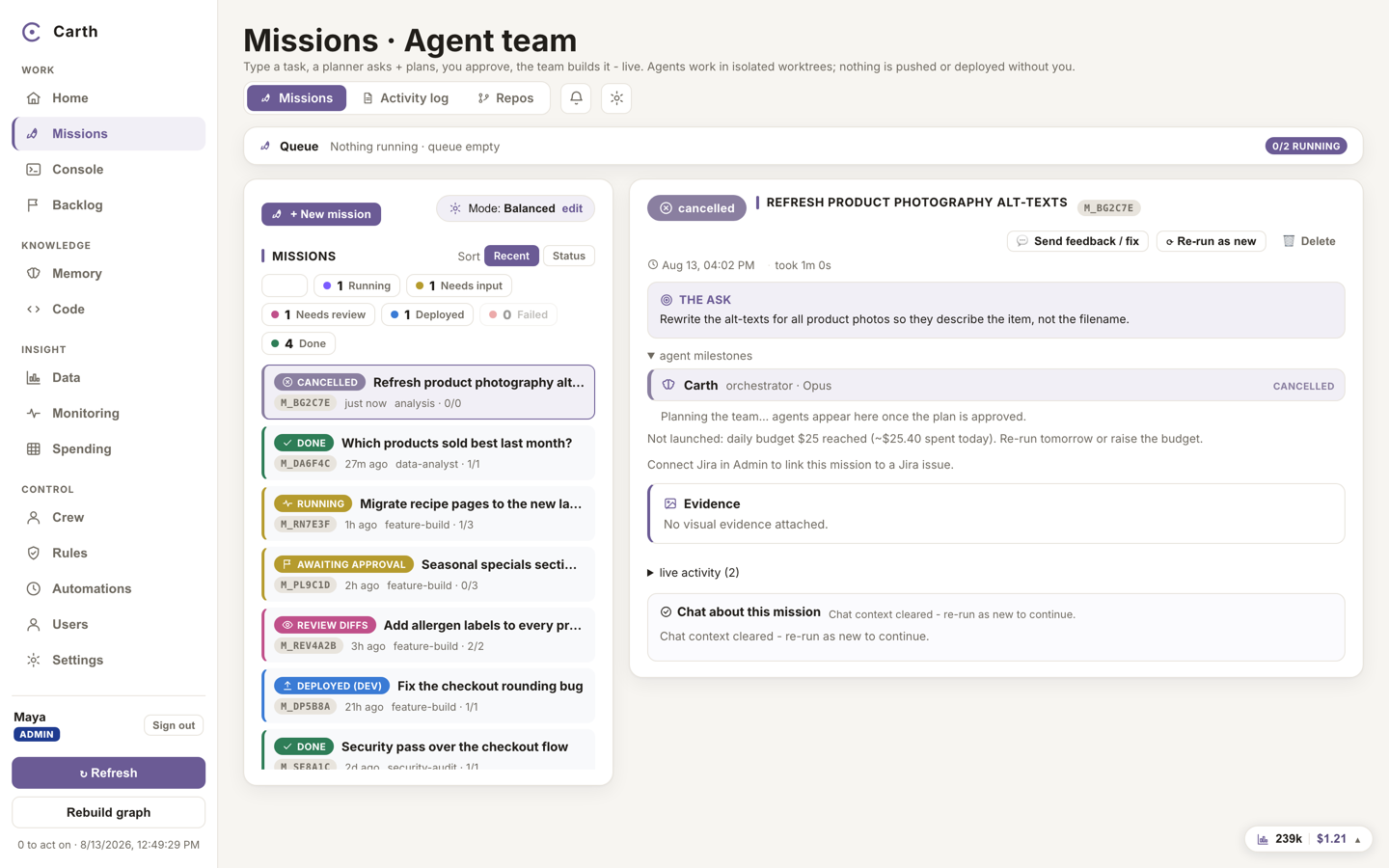The height and width of the screenshot is (868, 1389).
Task: Click Re-run as new
Action: click(1211, 241)
